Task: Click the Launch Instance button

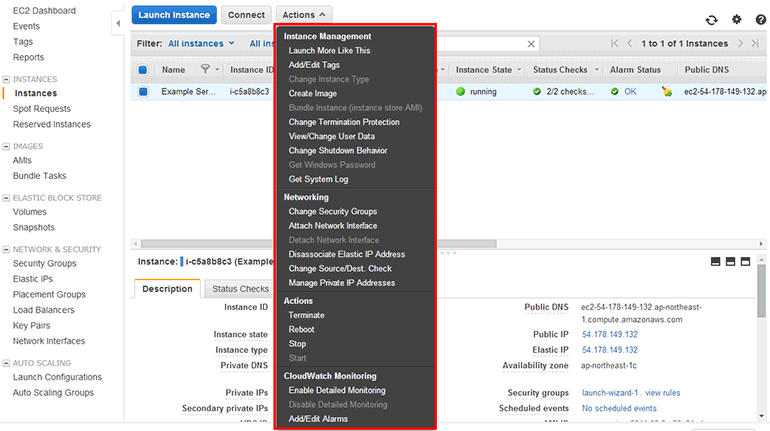Action: [x=174, y=15]
